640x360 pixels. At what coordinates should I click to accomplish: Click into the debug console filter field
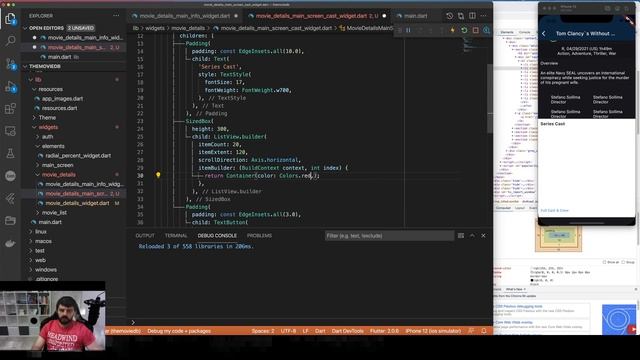click(x=389, y=236)
